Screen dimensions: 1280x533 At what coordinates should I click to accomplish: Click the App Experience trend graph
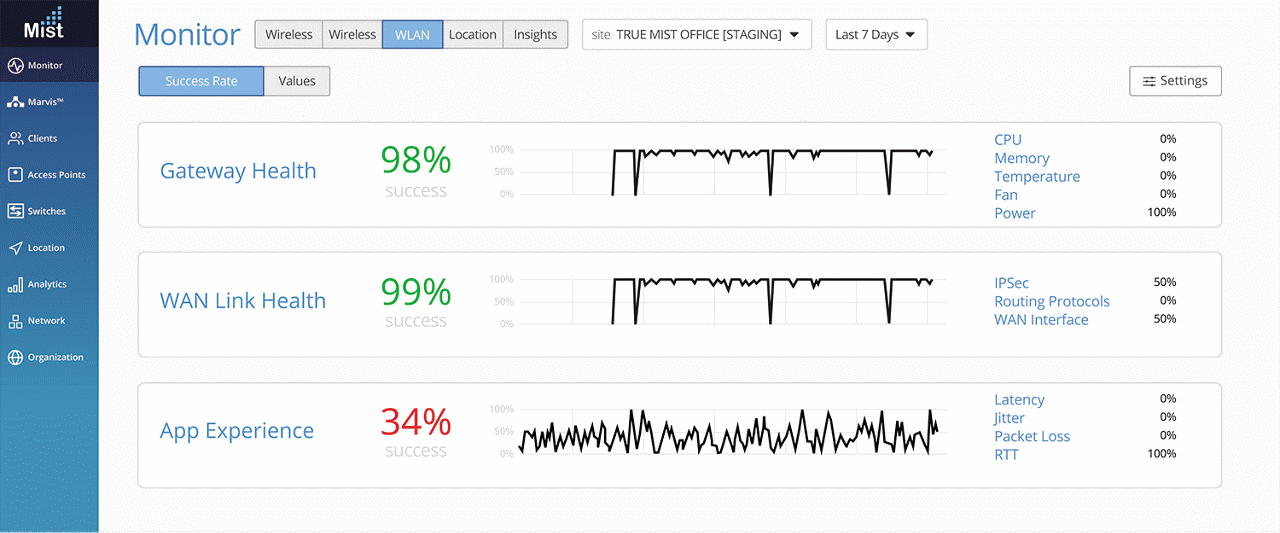[x=728, y=431]
